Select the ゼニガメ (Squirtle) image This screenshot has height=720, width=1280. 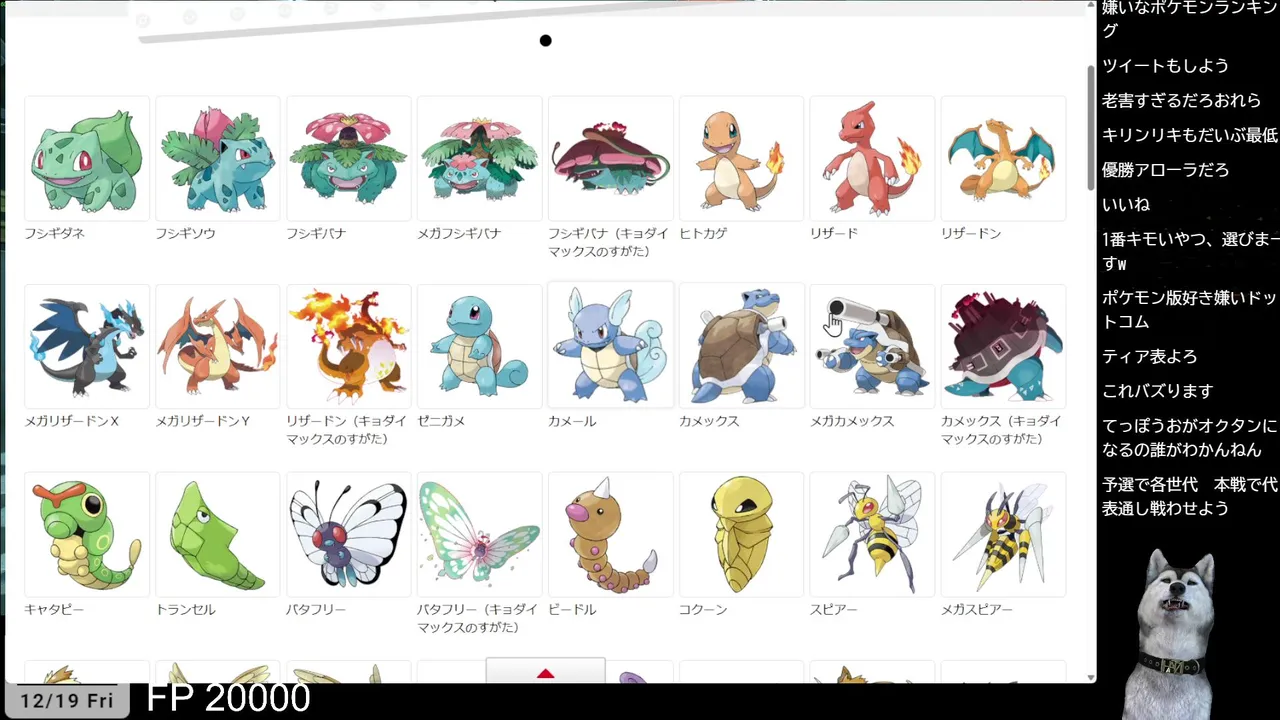480,347
